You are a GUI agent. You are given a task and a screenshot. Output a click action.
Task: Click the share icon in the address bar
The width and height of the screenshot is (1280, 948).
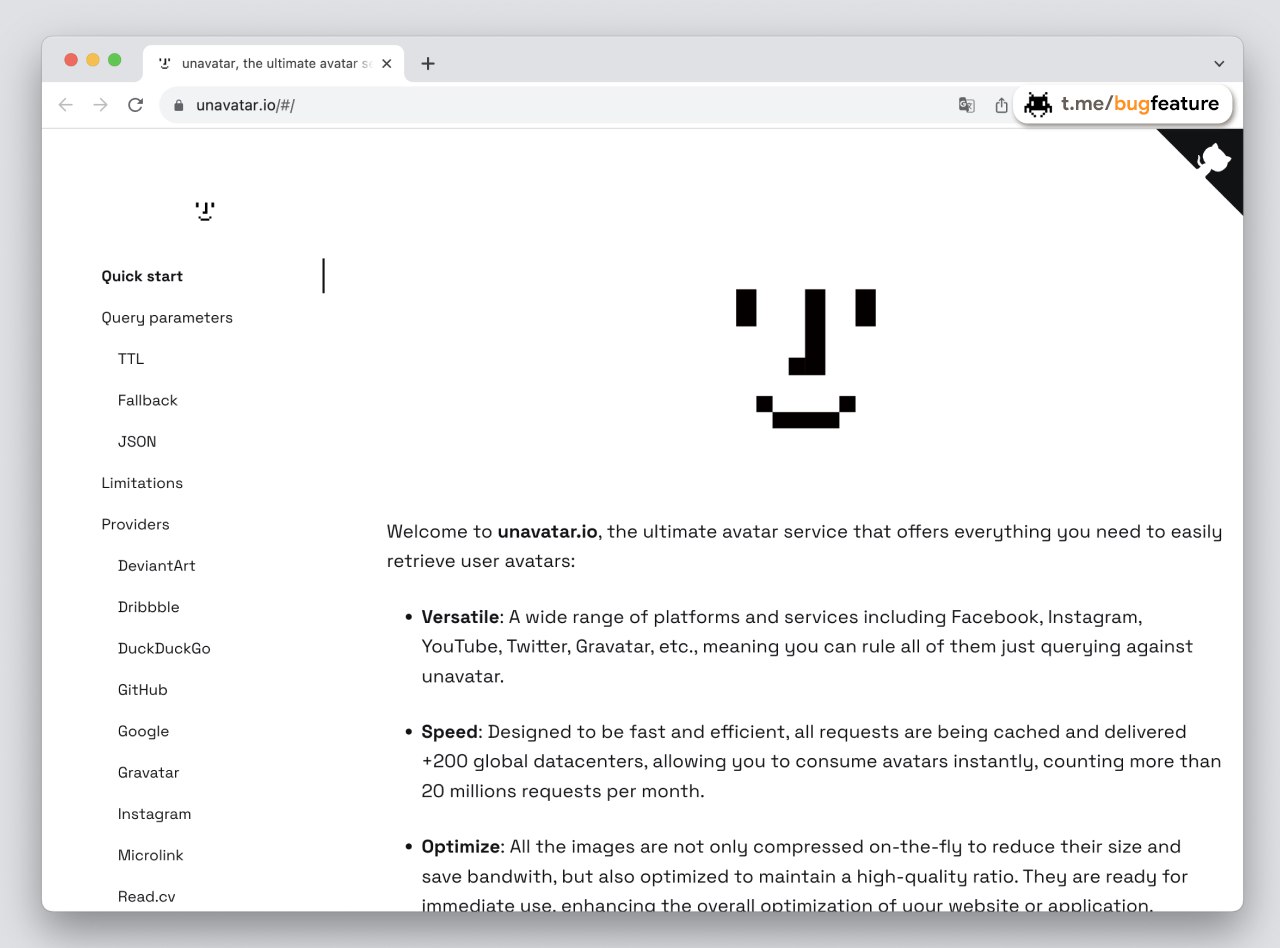tap(1001, 105)
